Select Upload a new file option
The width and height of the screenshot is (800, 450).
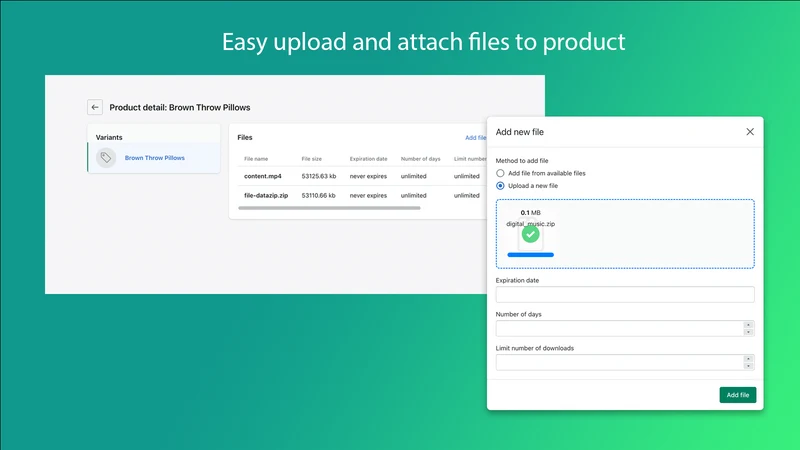click(500, 186)
